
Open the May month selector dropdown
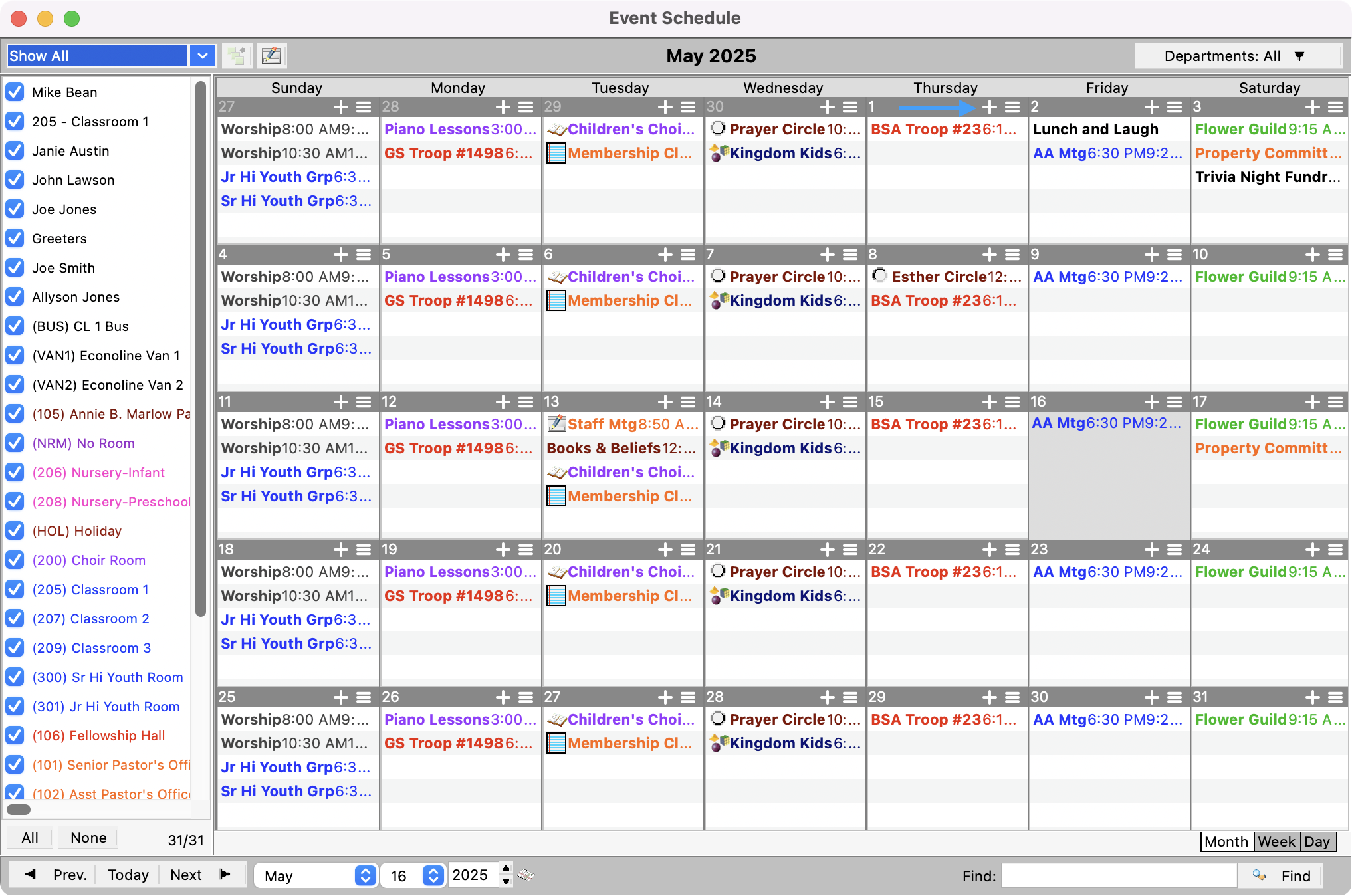(x=365, y=875)
